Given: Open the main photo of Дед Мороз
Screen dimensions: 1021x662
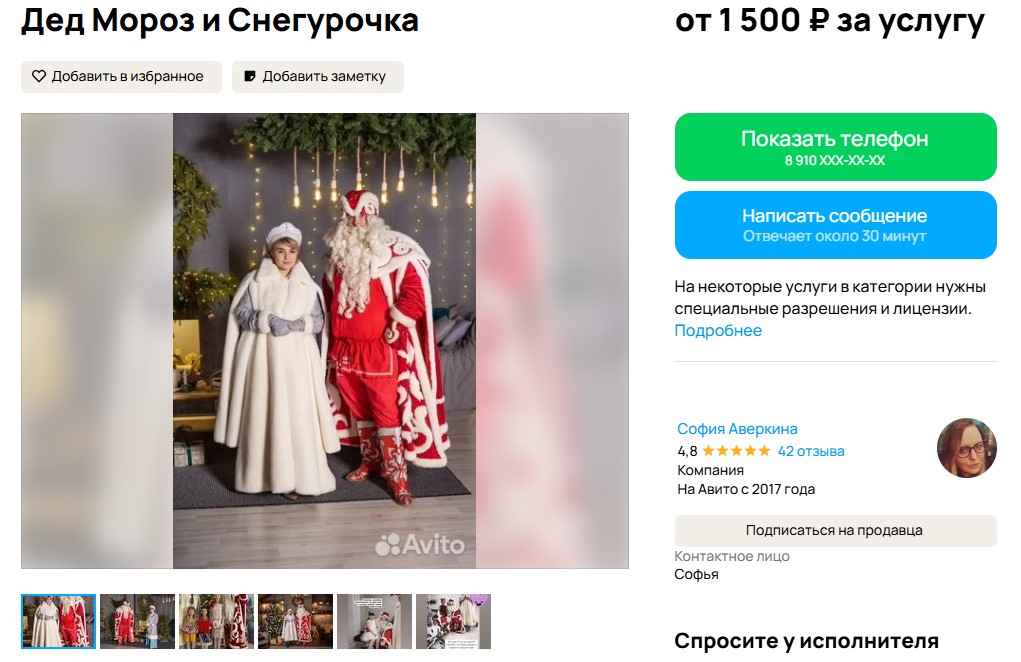Looking at the screenshot, I should [324, 340].
